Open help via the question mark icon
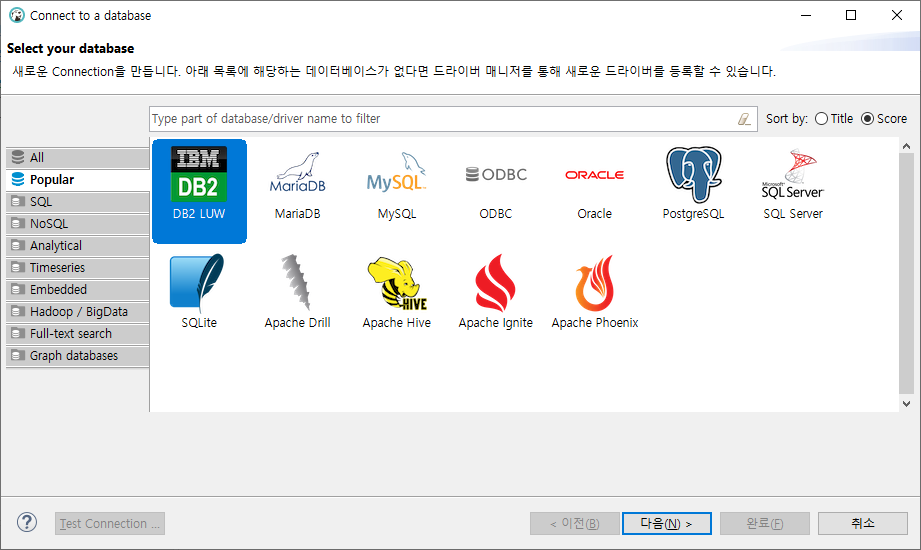The height and width of the screenshot is (550, 921). coord(27,522)
